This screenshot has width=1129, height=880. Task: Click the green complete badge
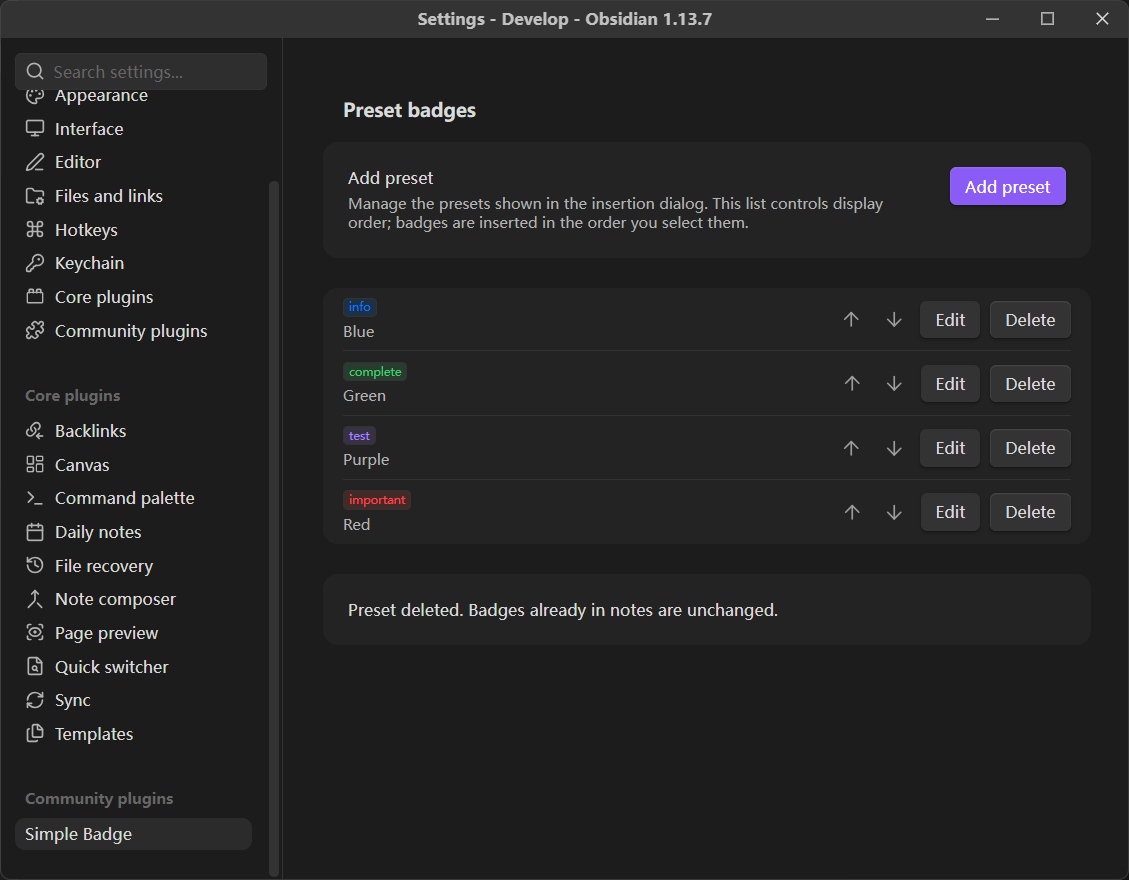point(375,372)
